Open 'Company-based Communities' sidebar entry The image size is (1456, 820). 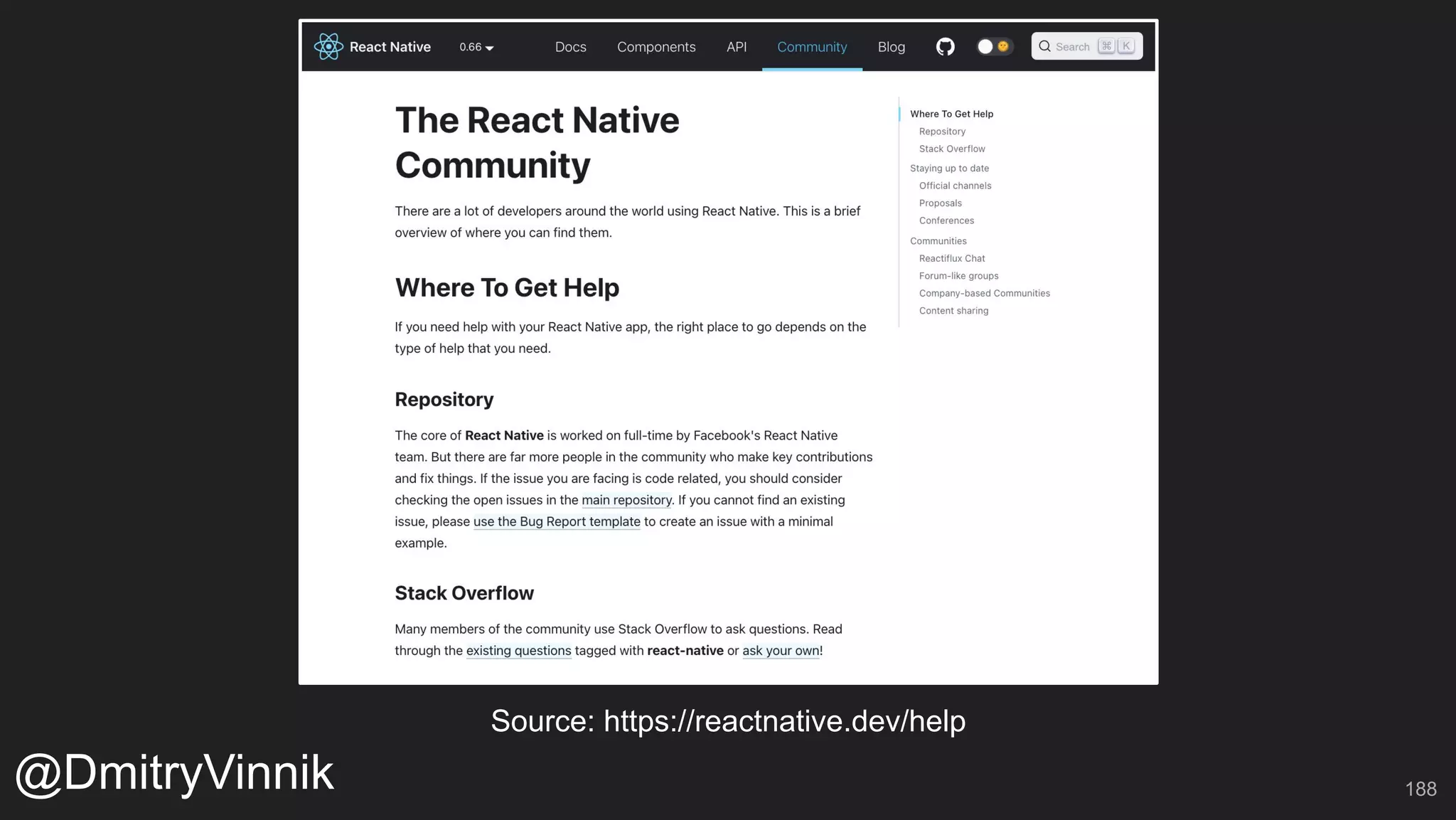point(984,293)
